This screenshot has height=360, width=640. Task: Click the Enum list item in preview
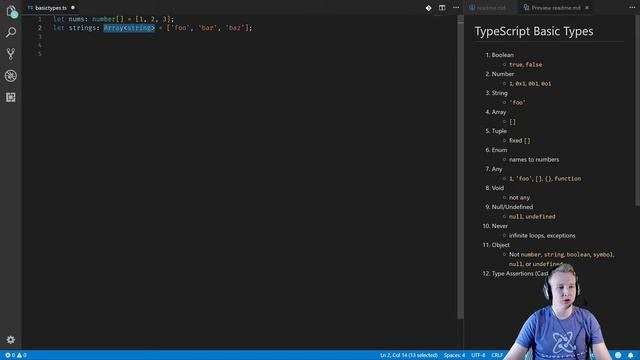(x=499, y=150)
